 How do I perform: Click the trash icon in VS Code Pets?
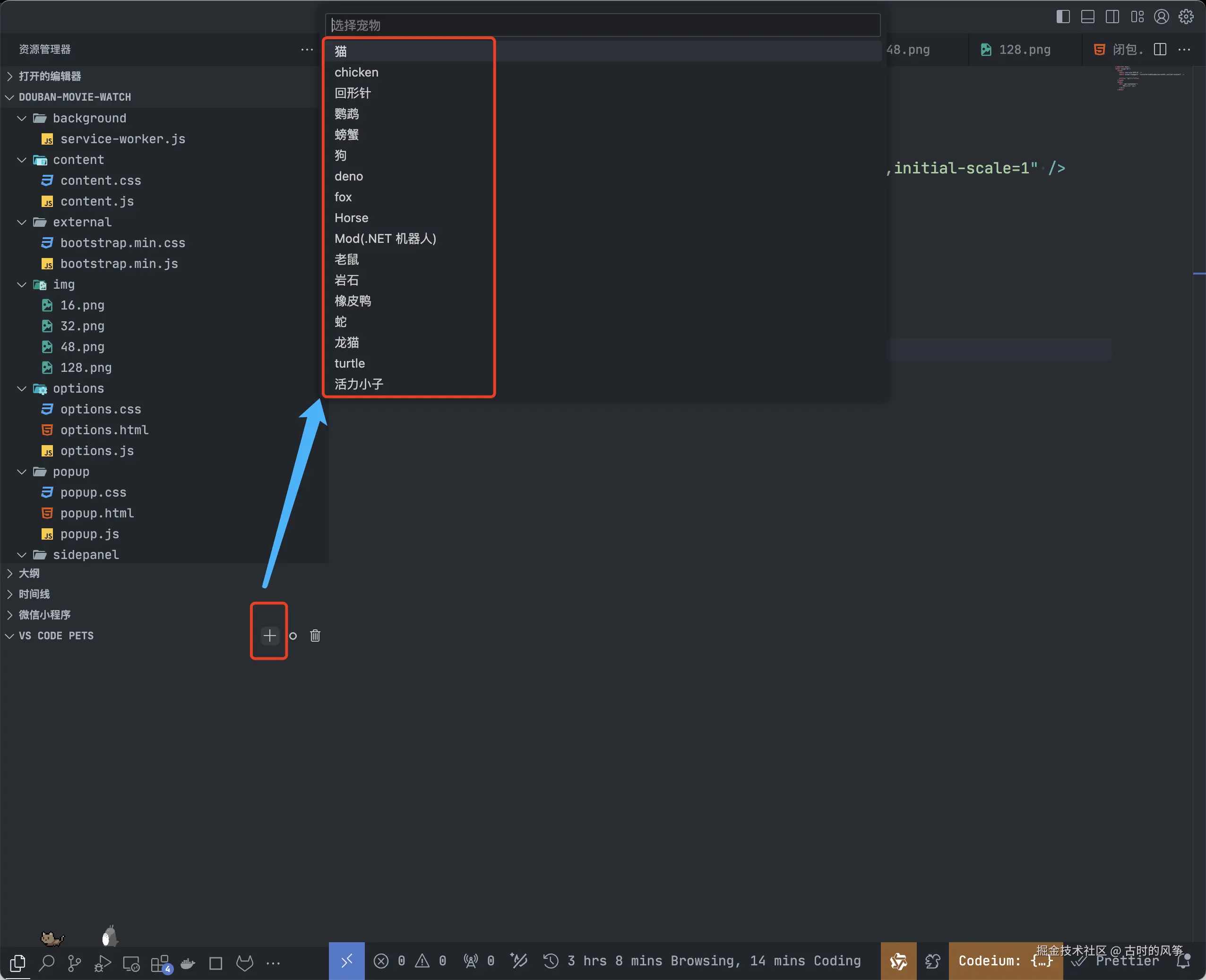(315, 636)
